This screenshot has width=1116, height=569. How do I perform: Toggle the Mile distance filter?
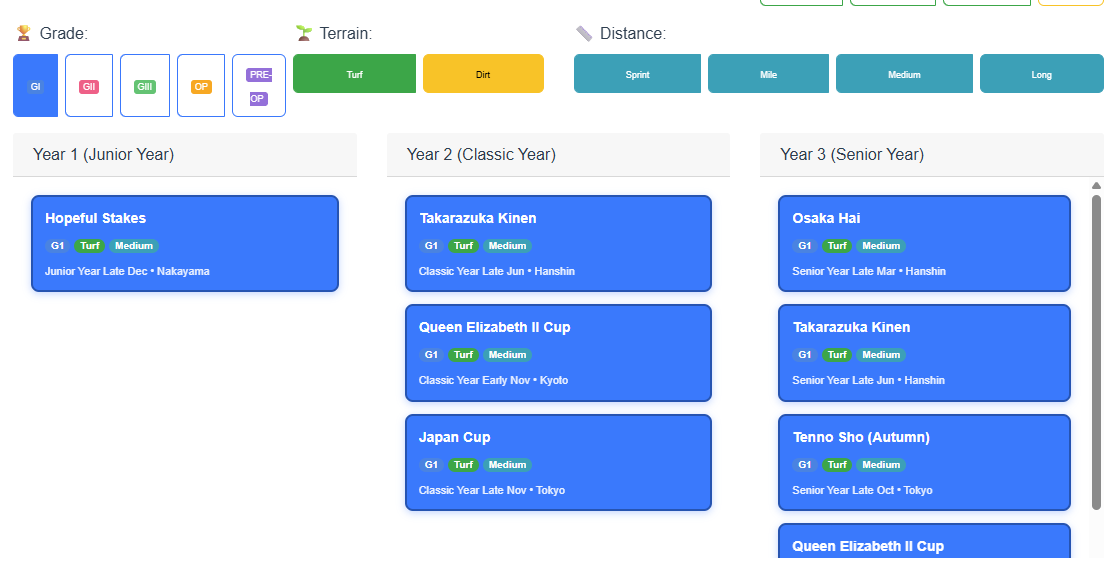769,73
